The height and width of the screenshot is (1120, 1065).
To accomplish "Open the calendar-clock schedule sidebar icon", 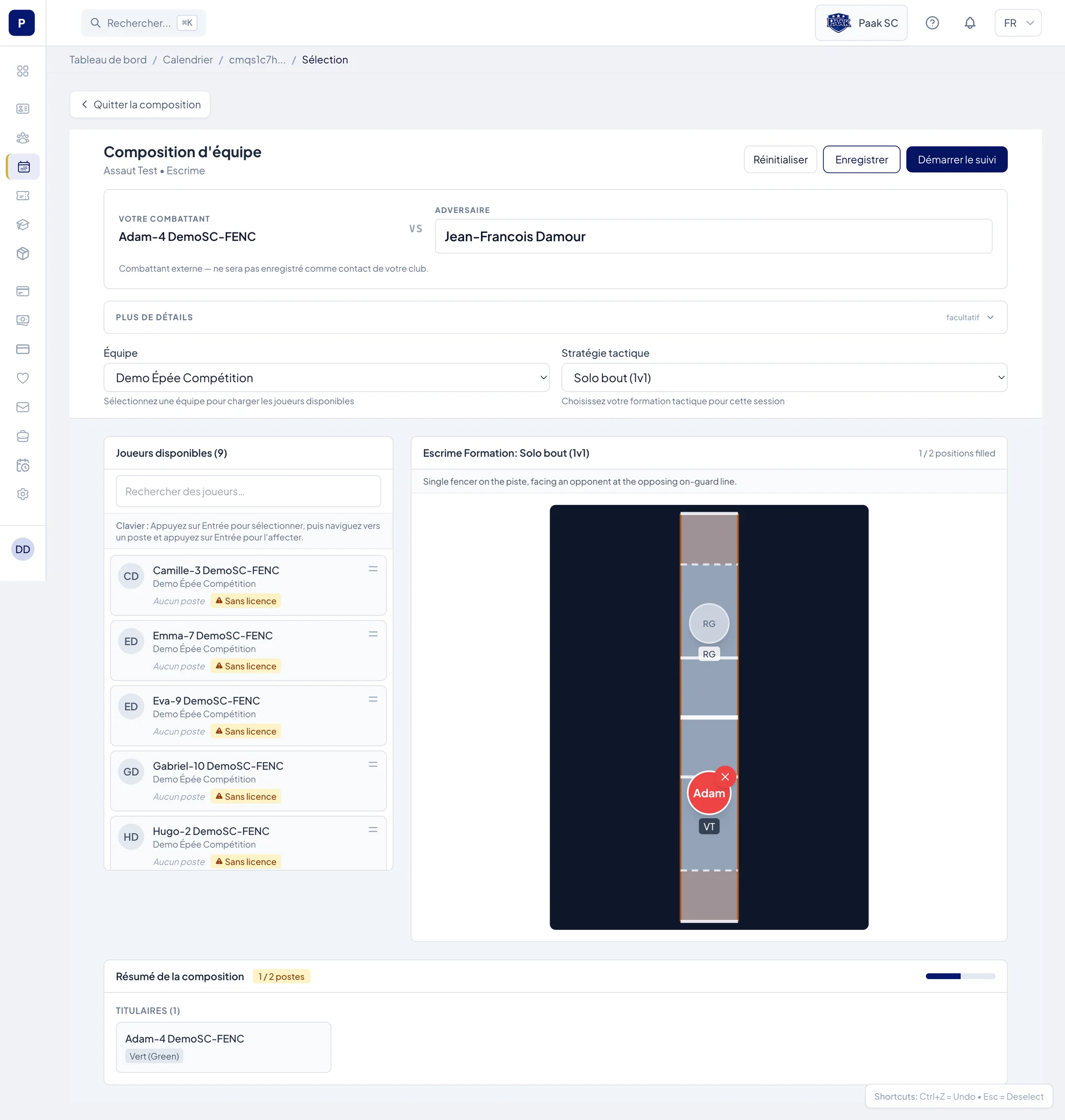I will (23, 465).
